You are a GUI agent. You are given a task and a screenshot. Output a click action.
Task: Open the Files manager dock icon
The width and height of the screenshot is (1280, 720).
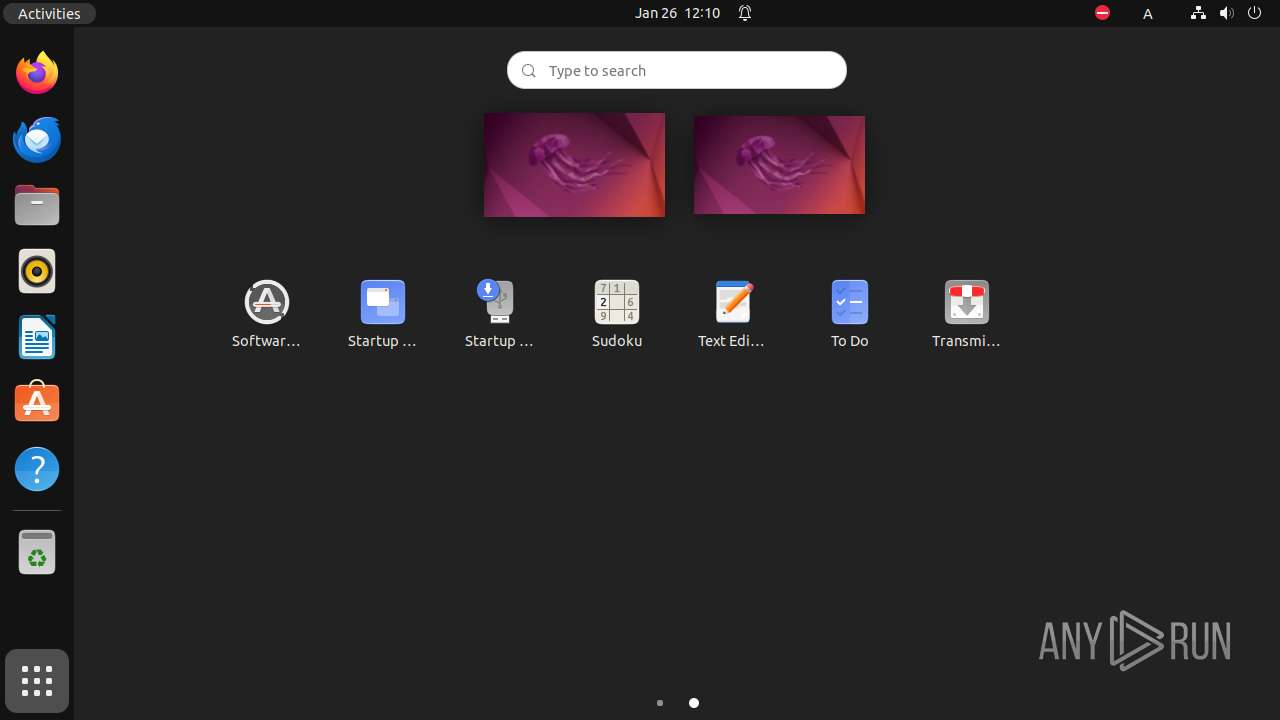tap(37, 205)
